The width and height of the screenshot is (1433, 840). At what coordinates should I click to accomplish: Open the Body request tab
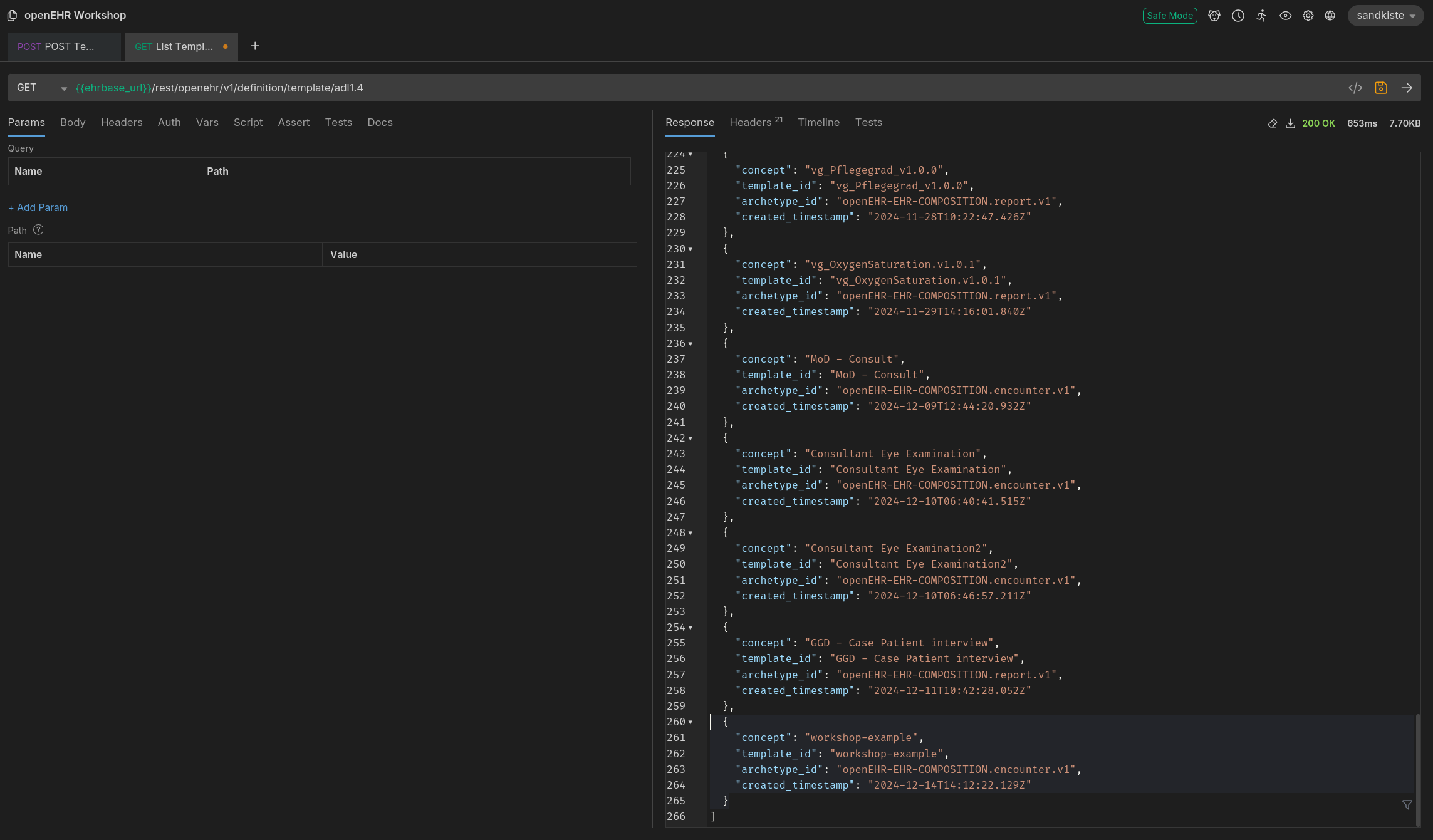(73, 122)
